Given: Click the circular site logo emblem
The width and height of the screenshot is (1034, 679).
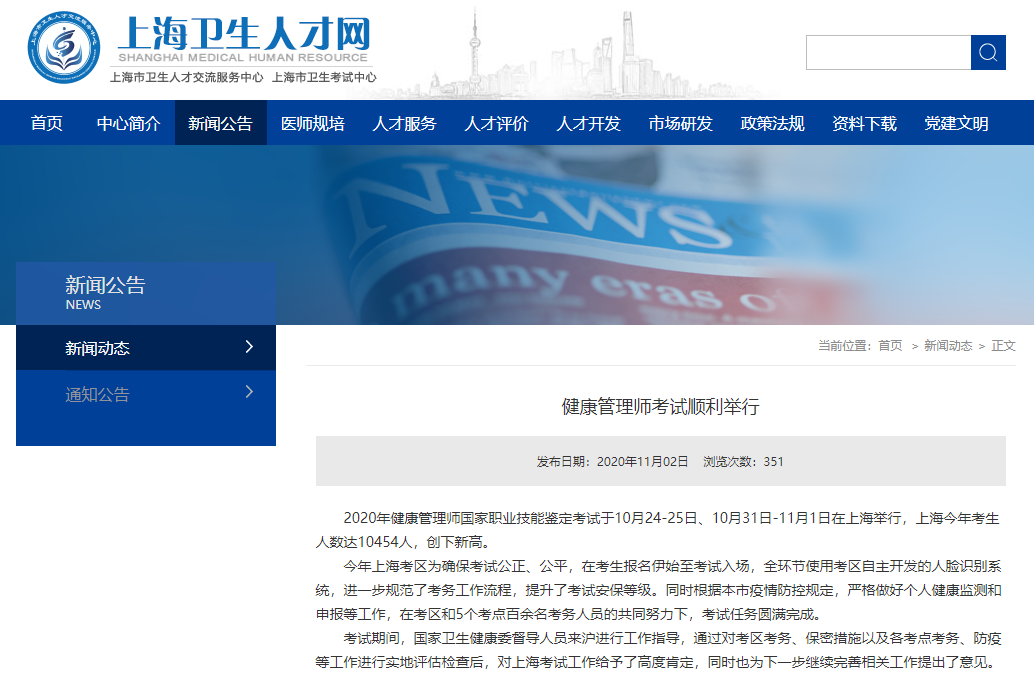Looking at the screenshot, I should [64, 47].
